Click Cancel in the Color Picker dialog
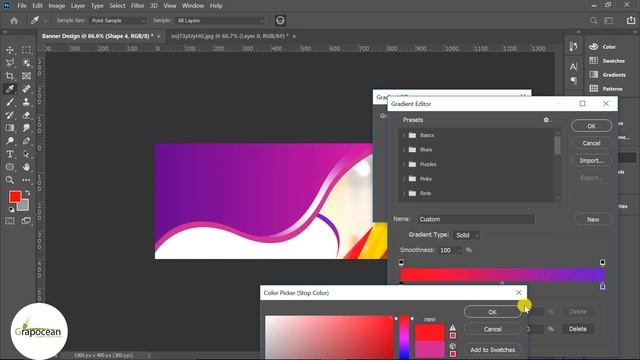 493,329
